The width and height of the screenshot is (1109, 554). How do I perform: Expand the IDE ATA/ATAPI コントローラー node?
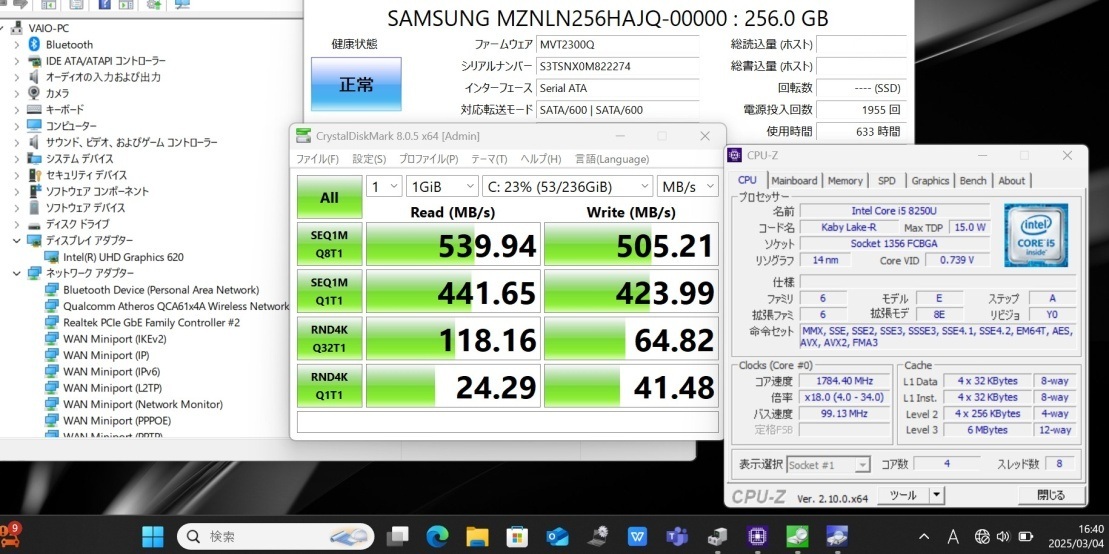coord(17,61)
